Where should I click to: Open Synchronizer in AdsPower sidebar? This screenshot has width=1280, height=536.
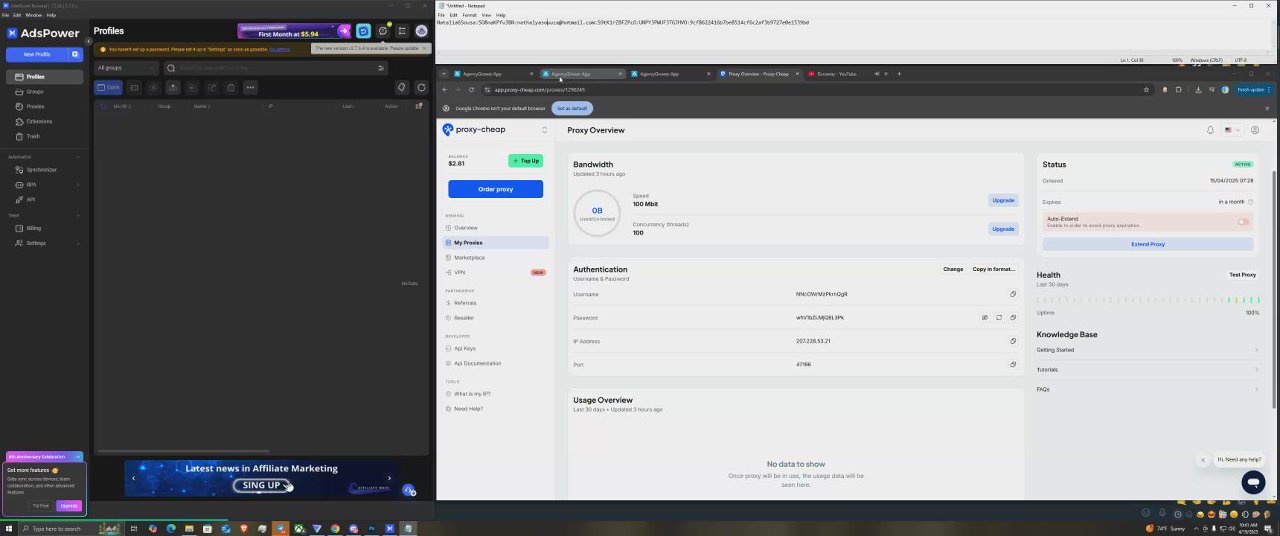point(44,170)
